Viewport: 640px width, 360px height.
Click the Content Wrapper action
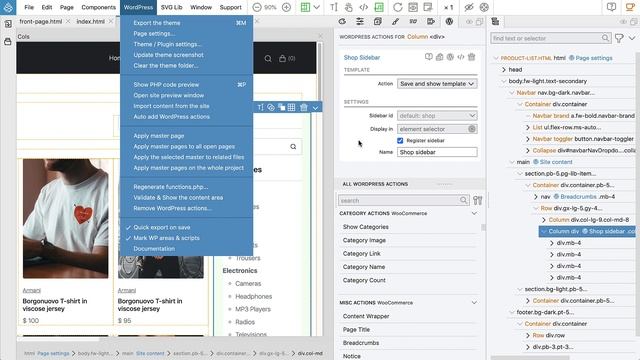[366, 316]
